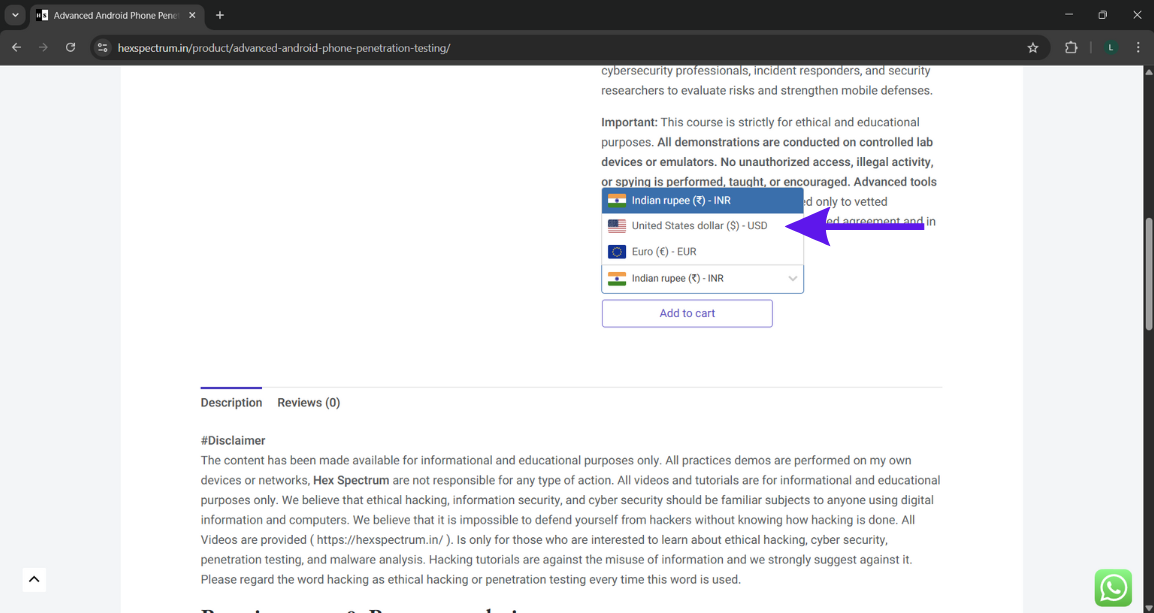Open the browser extensions puzzle icon
This screenshot has width=1154, height=613.
[1071, 47]
